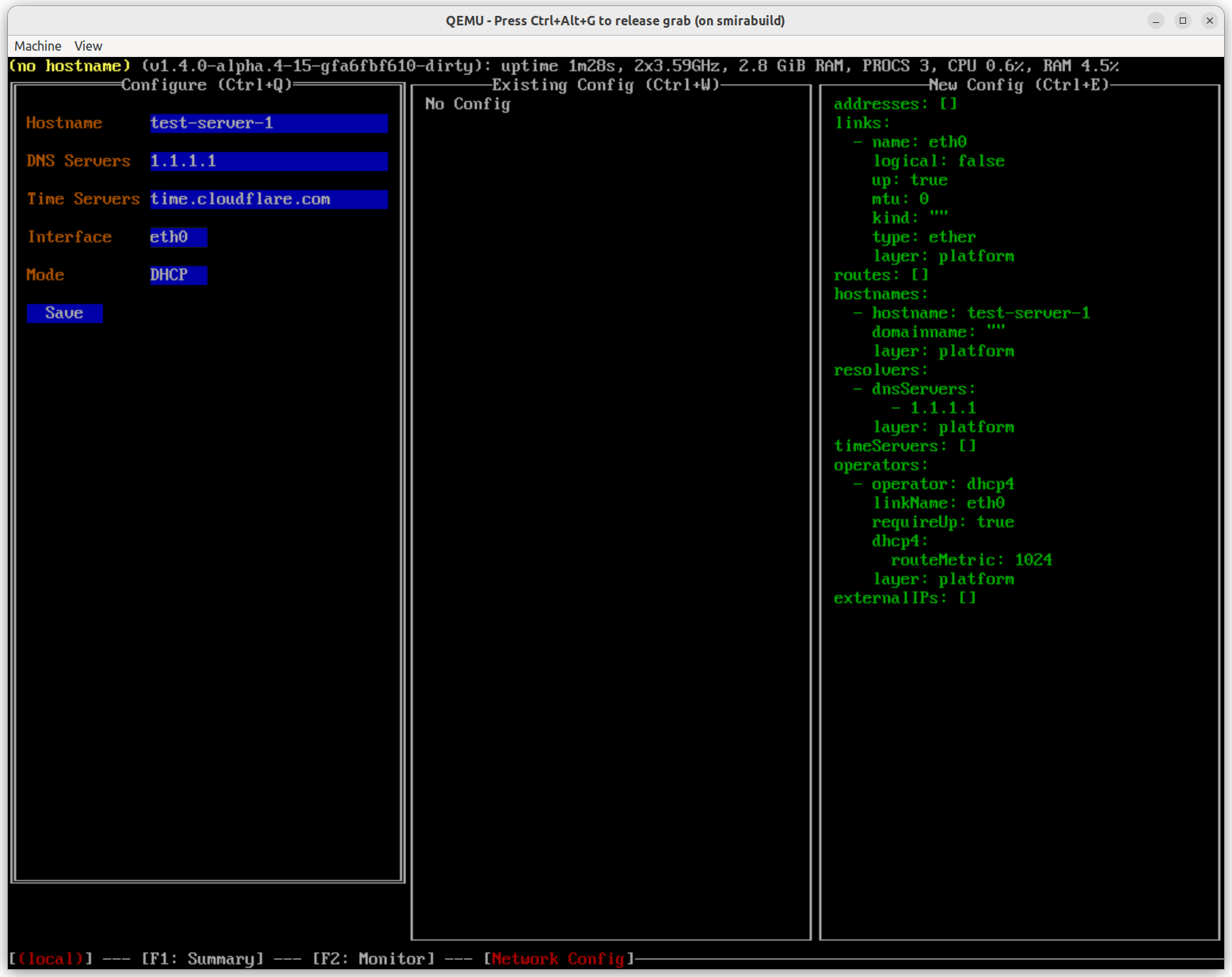Click the 'linkName: eth0' line
This screenshot has height=977, width=1232.
point(938,503)
